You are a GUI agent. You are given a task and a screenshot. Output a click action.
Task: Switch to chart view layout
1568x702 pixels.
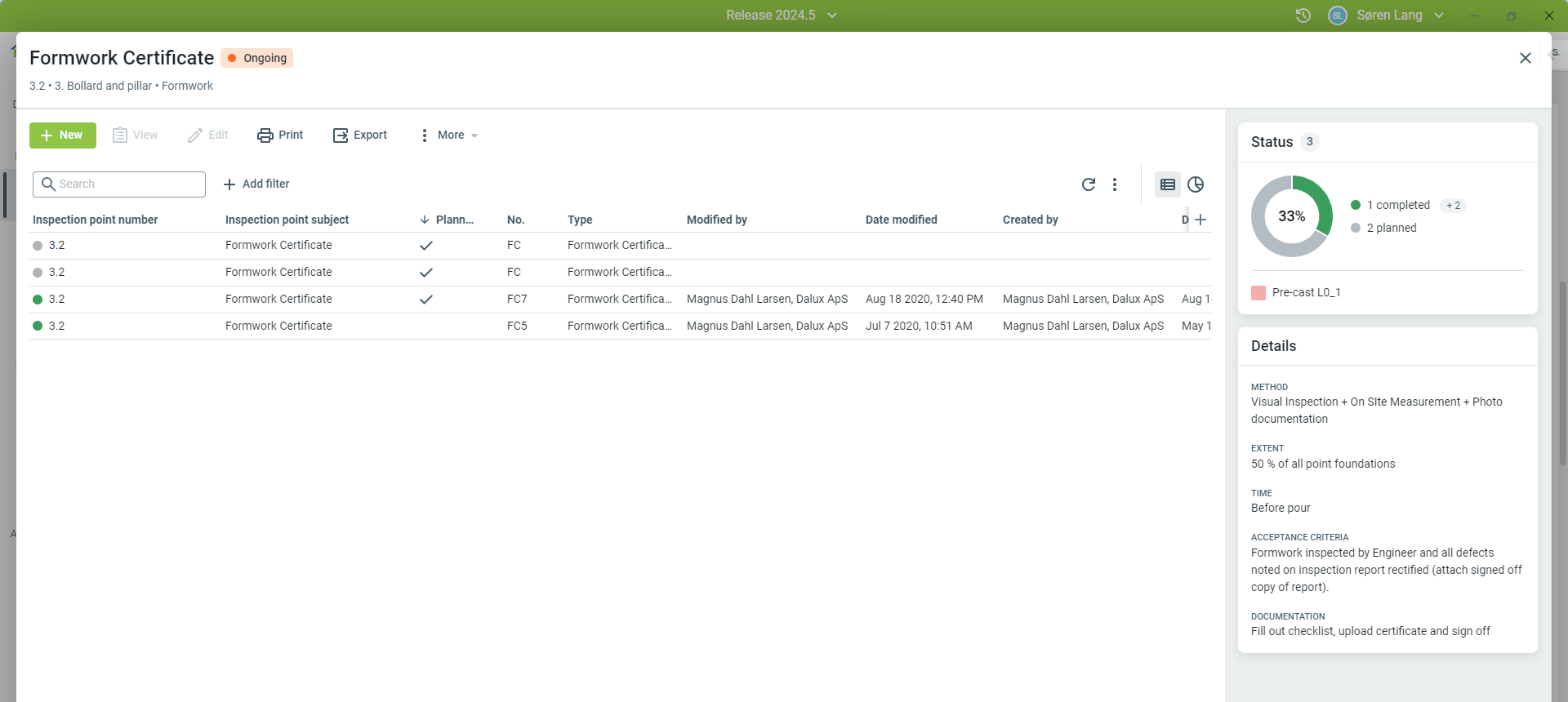point(1196,184)
